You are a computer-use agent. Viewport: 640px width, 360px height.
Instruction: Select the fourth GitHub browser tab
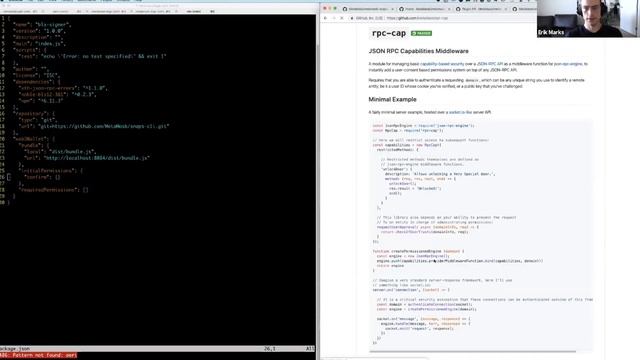point(524,9)
